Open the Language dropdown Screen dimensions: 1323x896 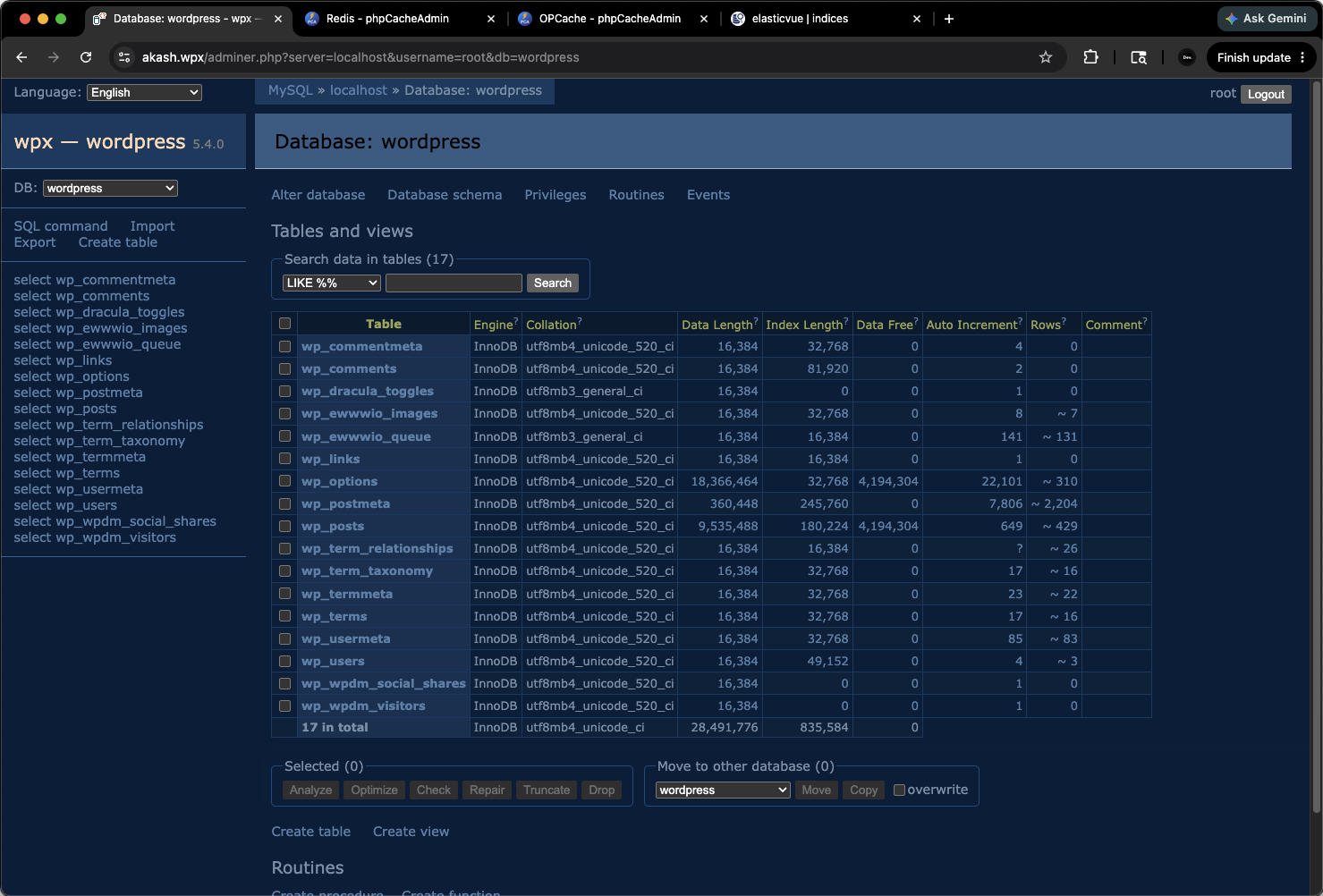click(144, 92)
